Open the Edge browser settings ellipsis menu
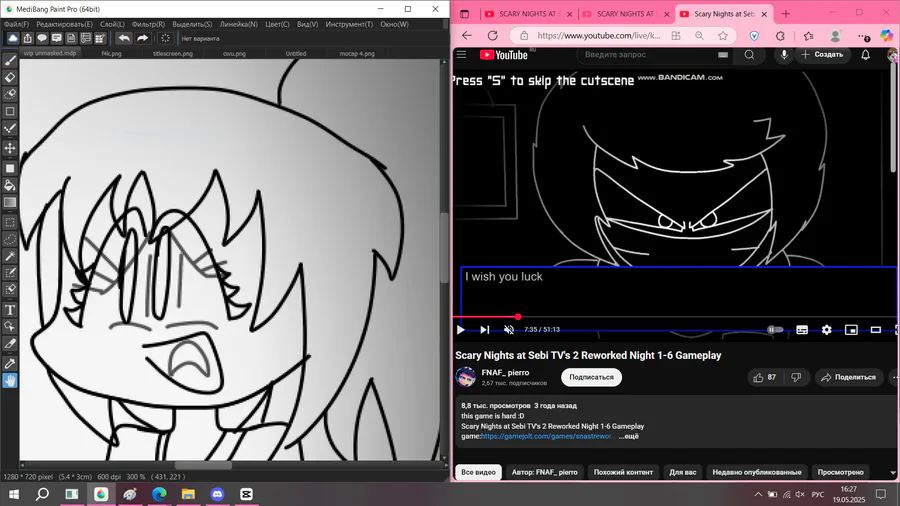Image resolution: width=900 pixels, height=506 pixels. tap(864, 36)
